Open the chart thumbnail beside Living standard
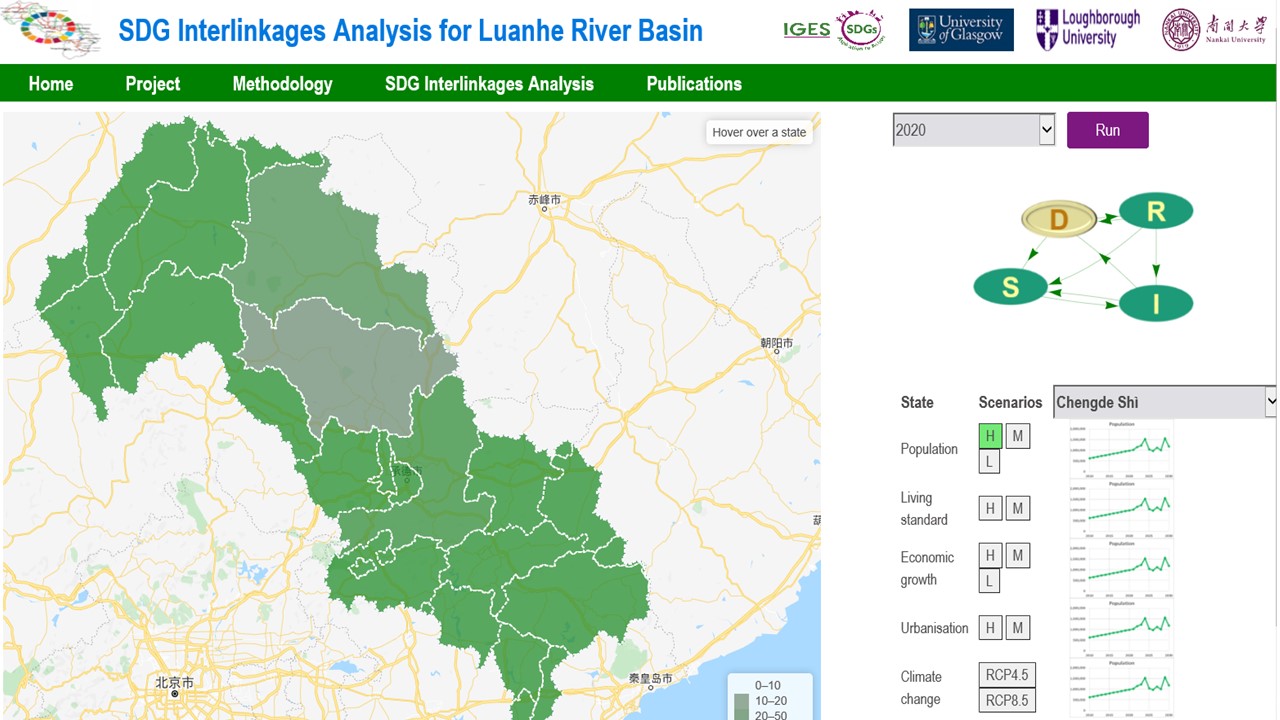 (1121, 508)
